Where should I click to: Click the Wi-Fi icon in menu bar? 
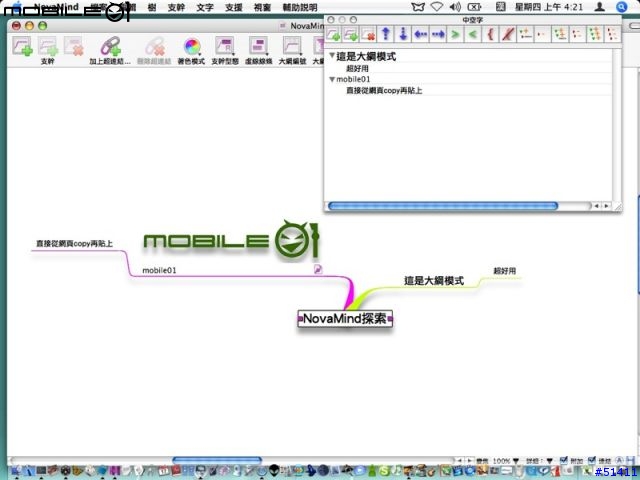tap(437, 7)
